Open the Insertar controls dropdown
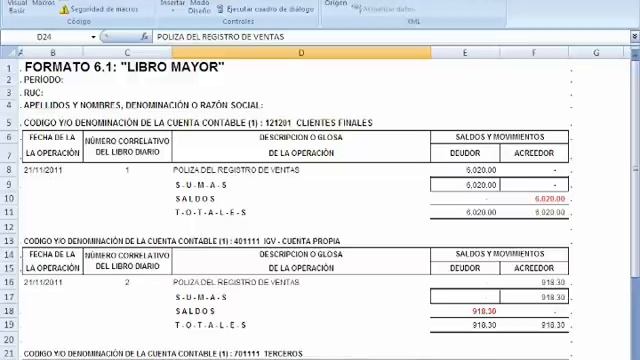The height and width of the screenshot is (360, 640). point(173,5)
